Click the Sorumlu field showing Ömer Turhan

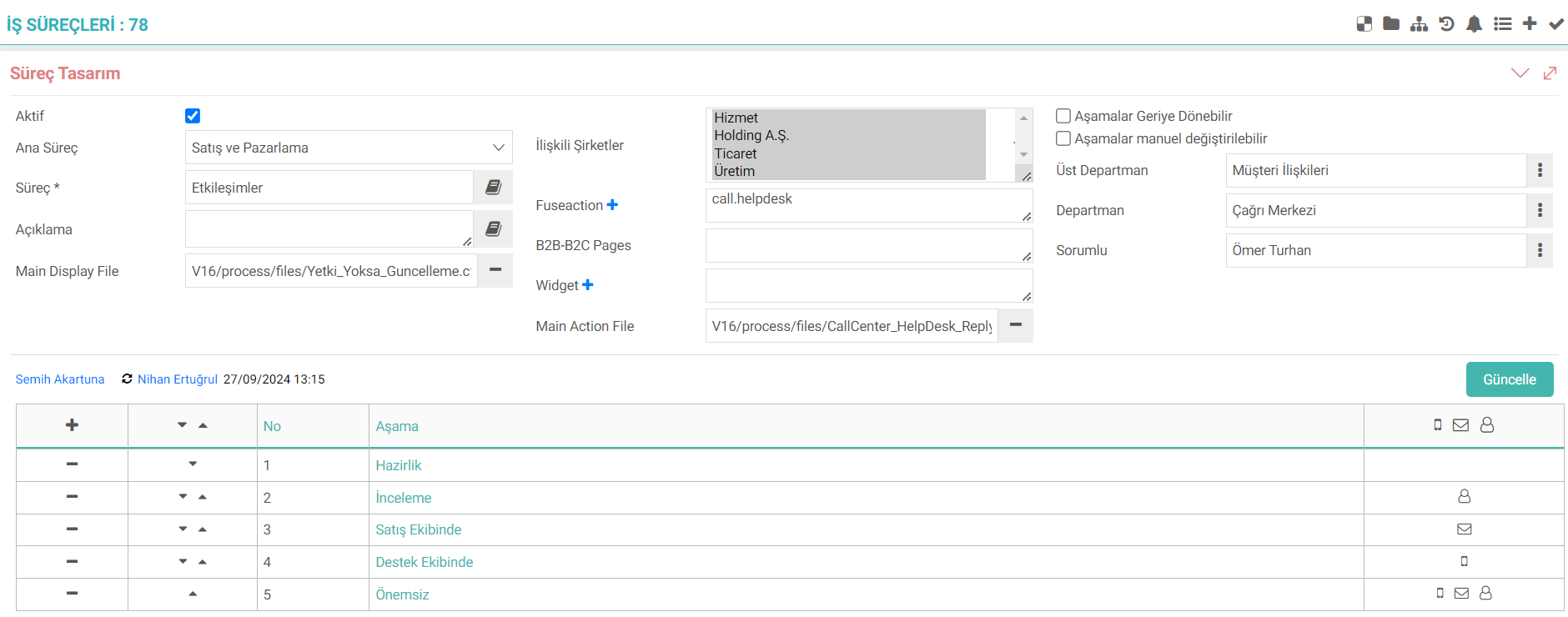1376,250
